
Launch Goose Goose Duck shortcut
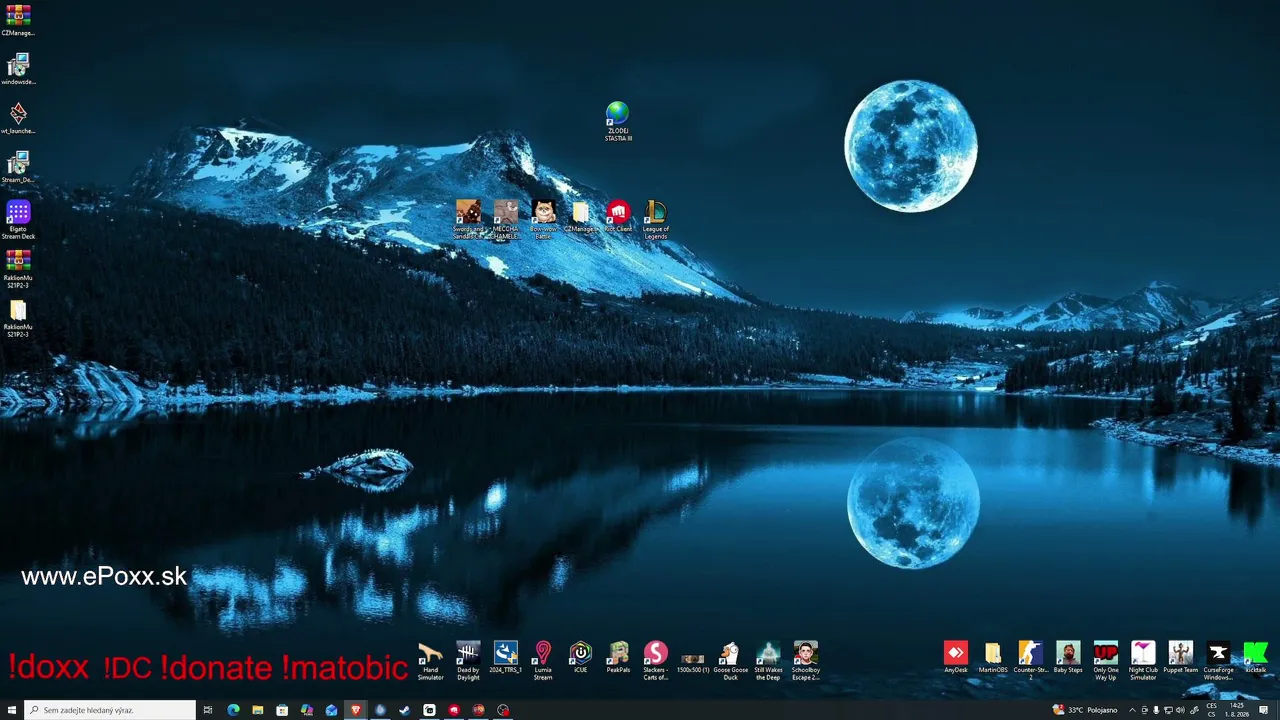coord(731,661)
